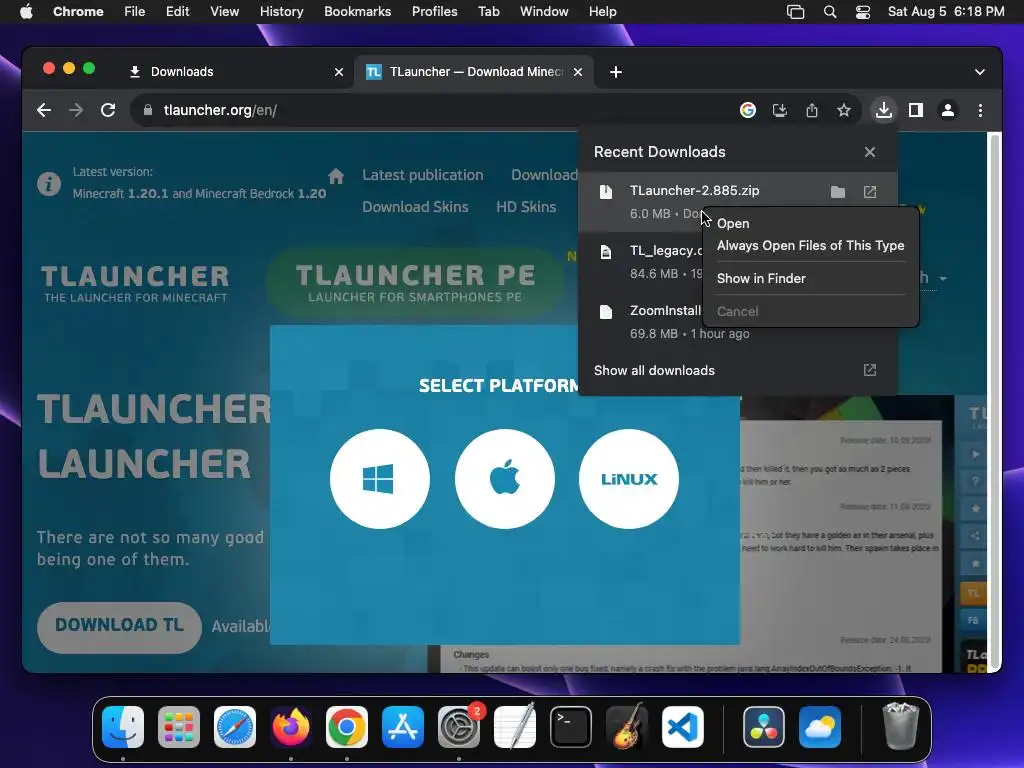Image resolution: width=1024 pixels, height=768 pixels.
Task: Open HD Skins link
Action: (x=526, y=207)
